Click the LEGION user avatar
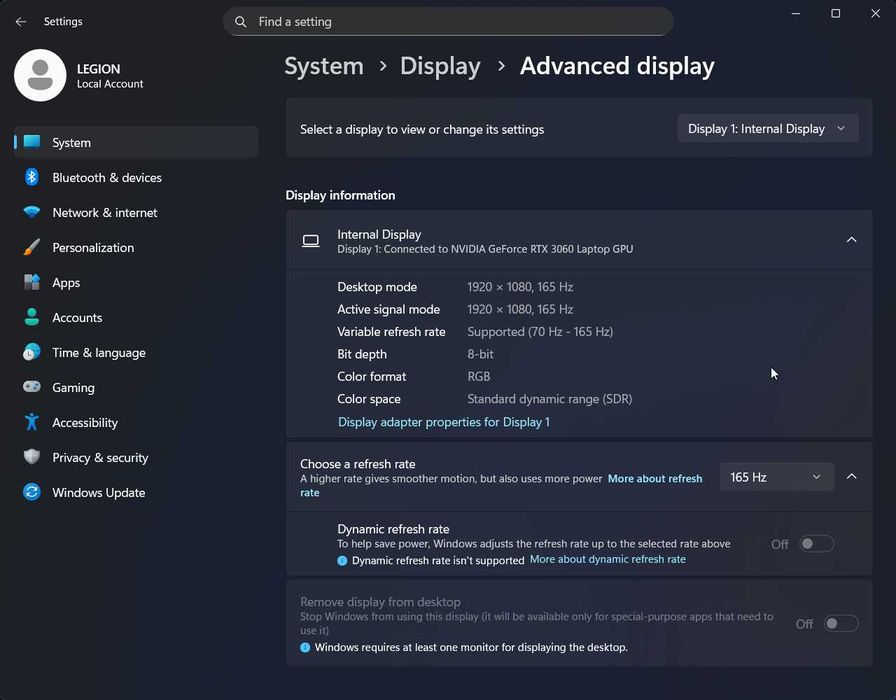 click(x=40, y=75)
